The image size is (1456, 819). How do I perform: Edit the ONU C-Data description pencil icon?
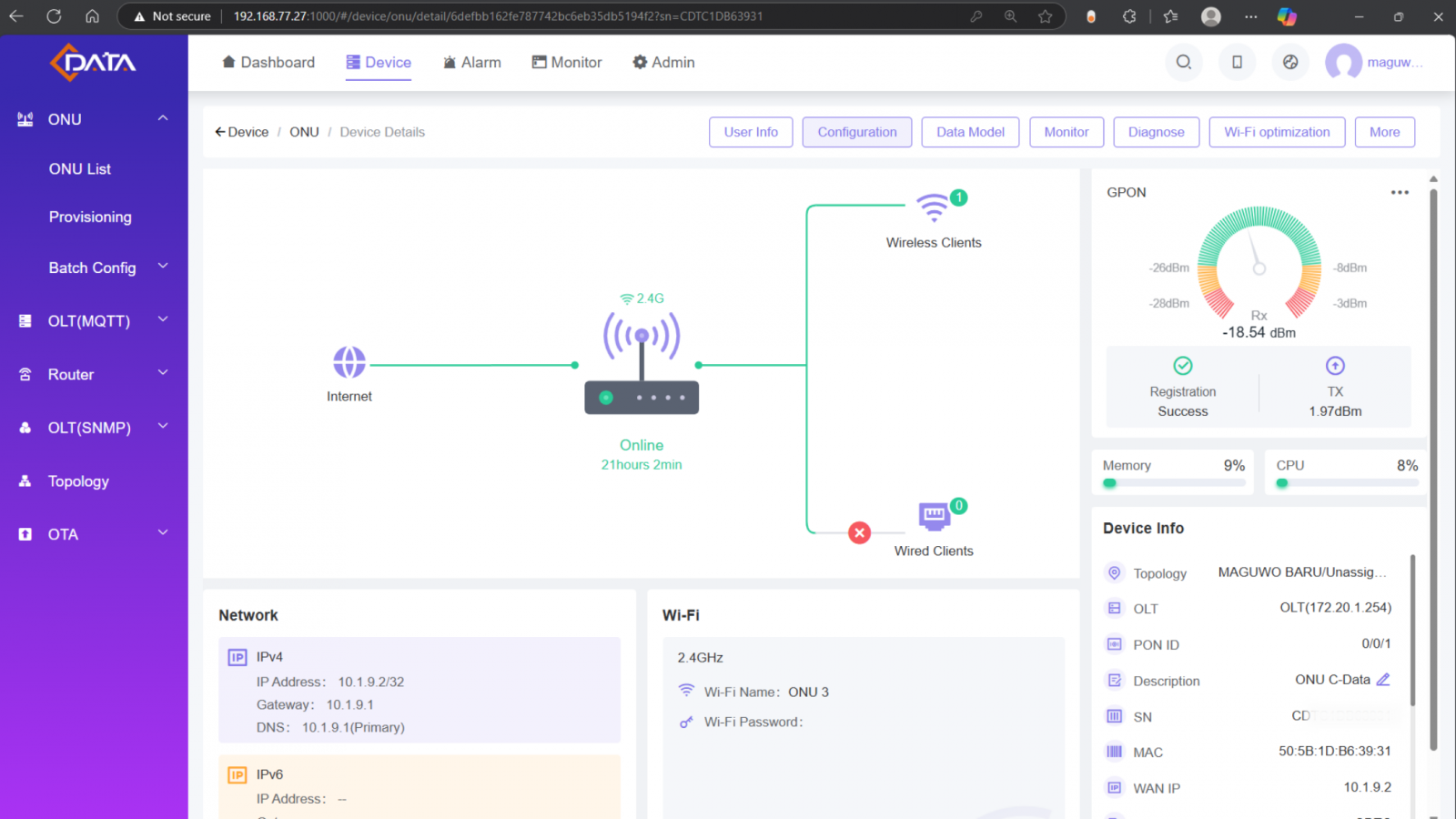[1383, 680]
